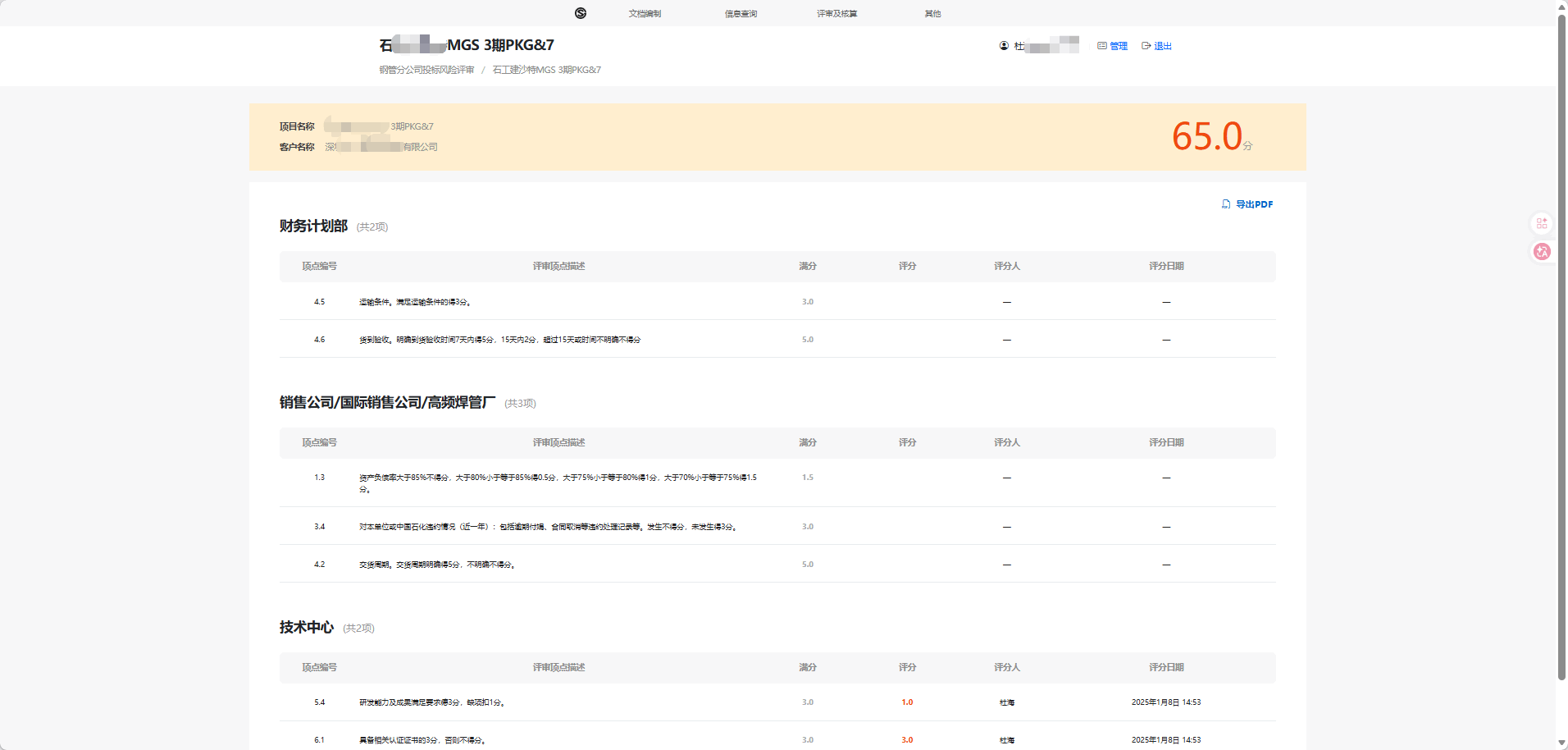Click 评分人 header in 销售公司 section table
Image resolution: width=1568 pixels, height=750 pixels.
click(x=1007, y=442)
